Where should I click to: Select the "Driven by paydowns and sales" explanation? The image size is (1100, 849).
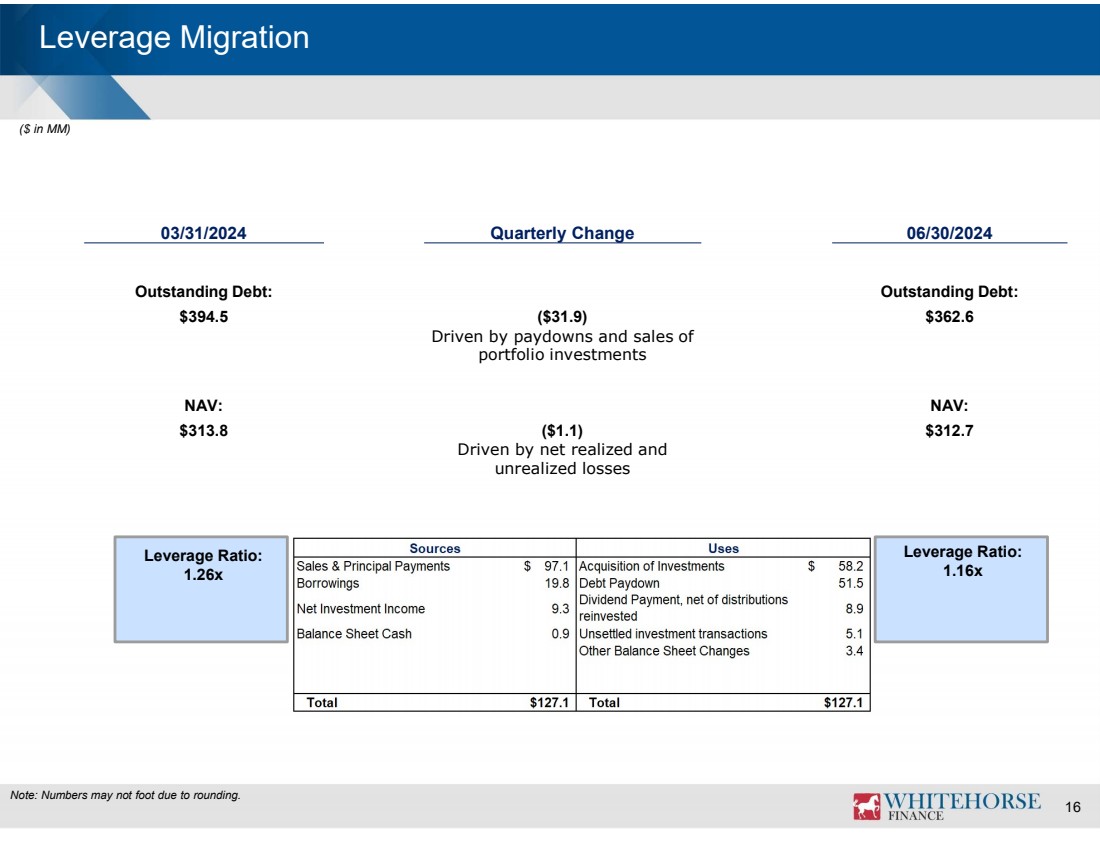pyautogui.click(x=562, y=345)
